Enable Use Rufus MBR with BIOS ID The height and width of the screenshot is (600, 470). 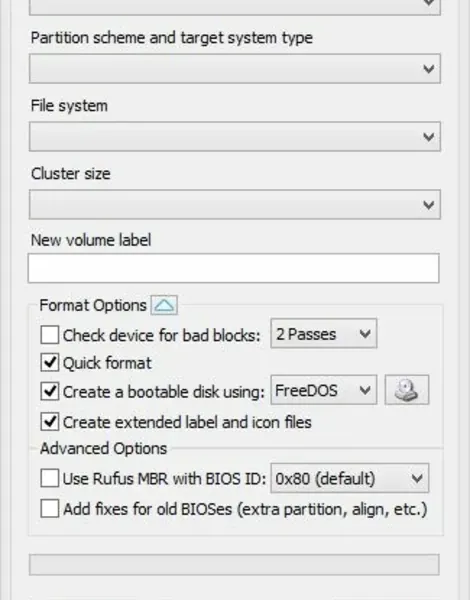pyautogui.click(x=50, y=478)
